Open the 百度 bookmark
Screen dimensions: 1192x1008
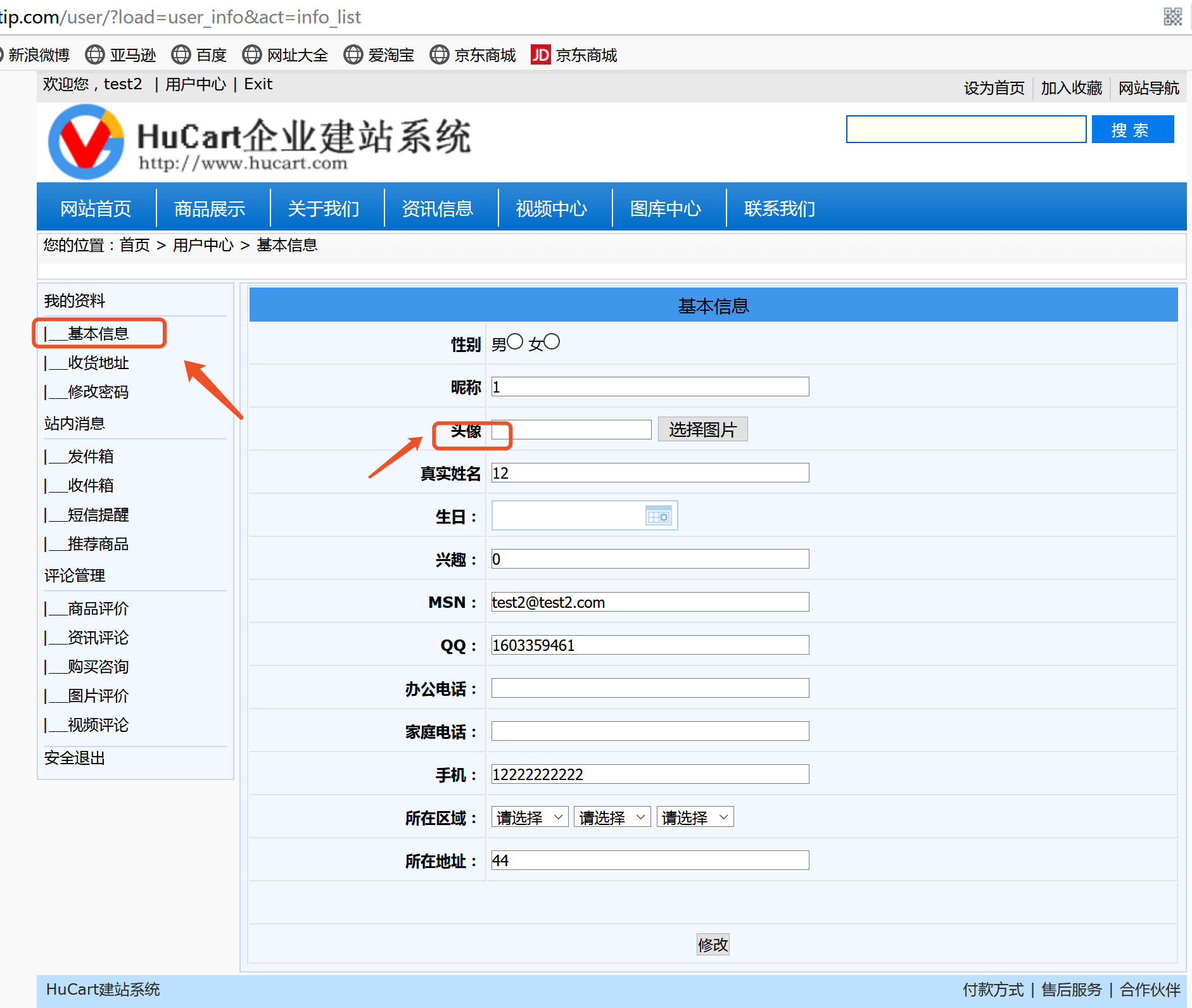tap(199, 55)
